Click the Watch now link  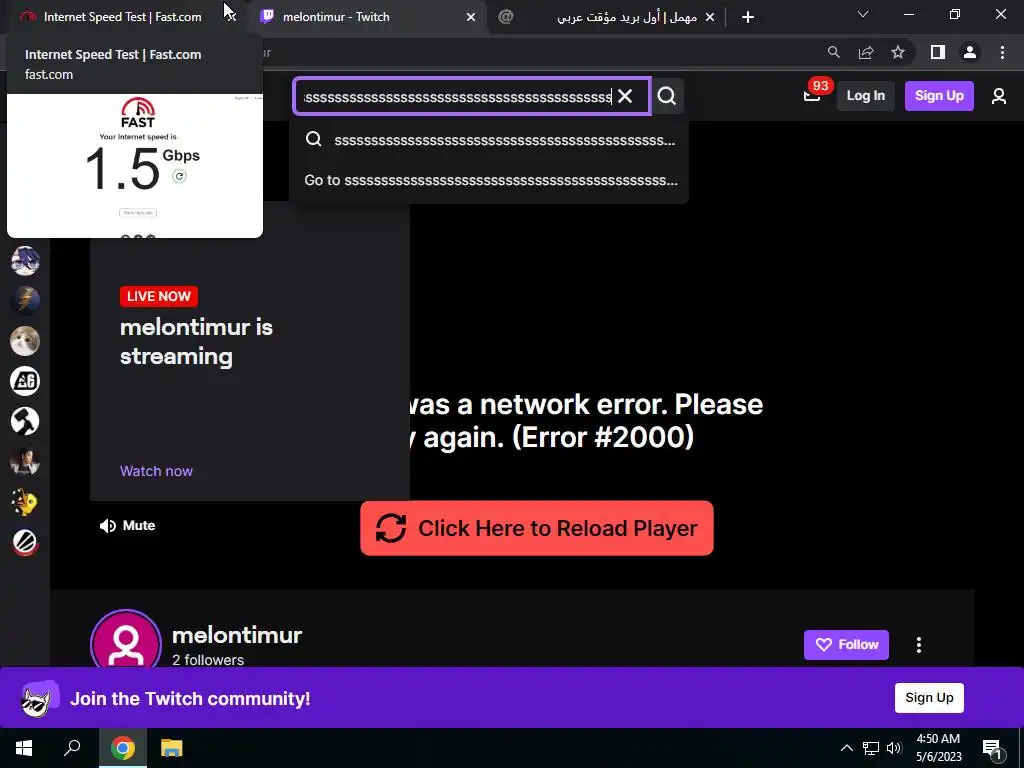pyautogui.click(x=156, y=471)
